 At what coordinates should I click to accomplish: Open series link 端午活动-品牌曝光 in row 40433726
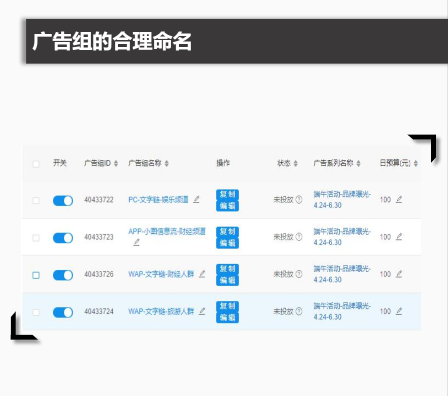coord(342,274)
